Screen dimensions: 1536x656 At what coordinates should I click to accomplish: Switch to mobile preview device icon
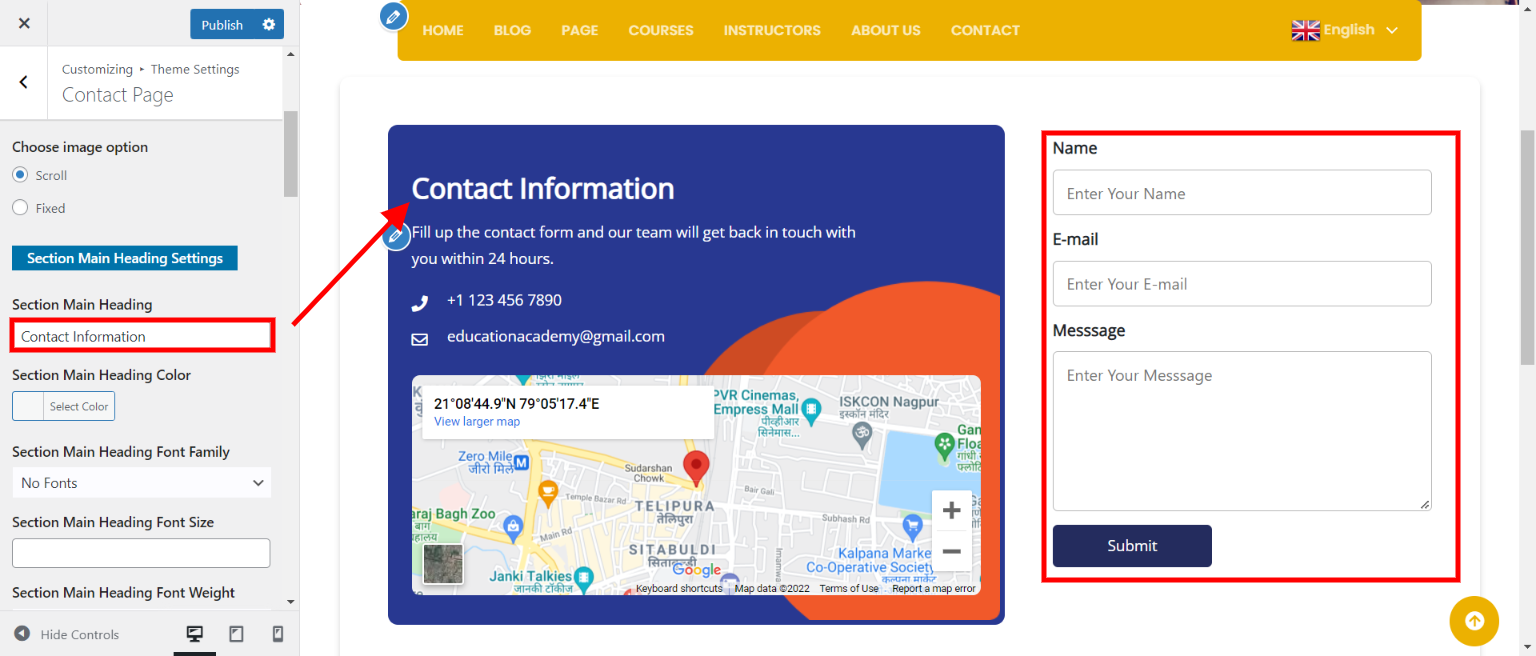point(278,634)
